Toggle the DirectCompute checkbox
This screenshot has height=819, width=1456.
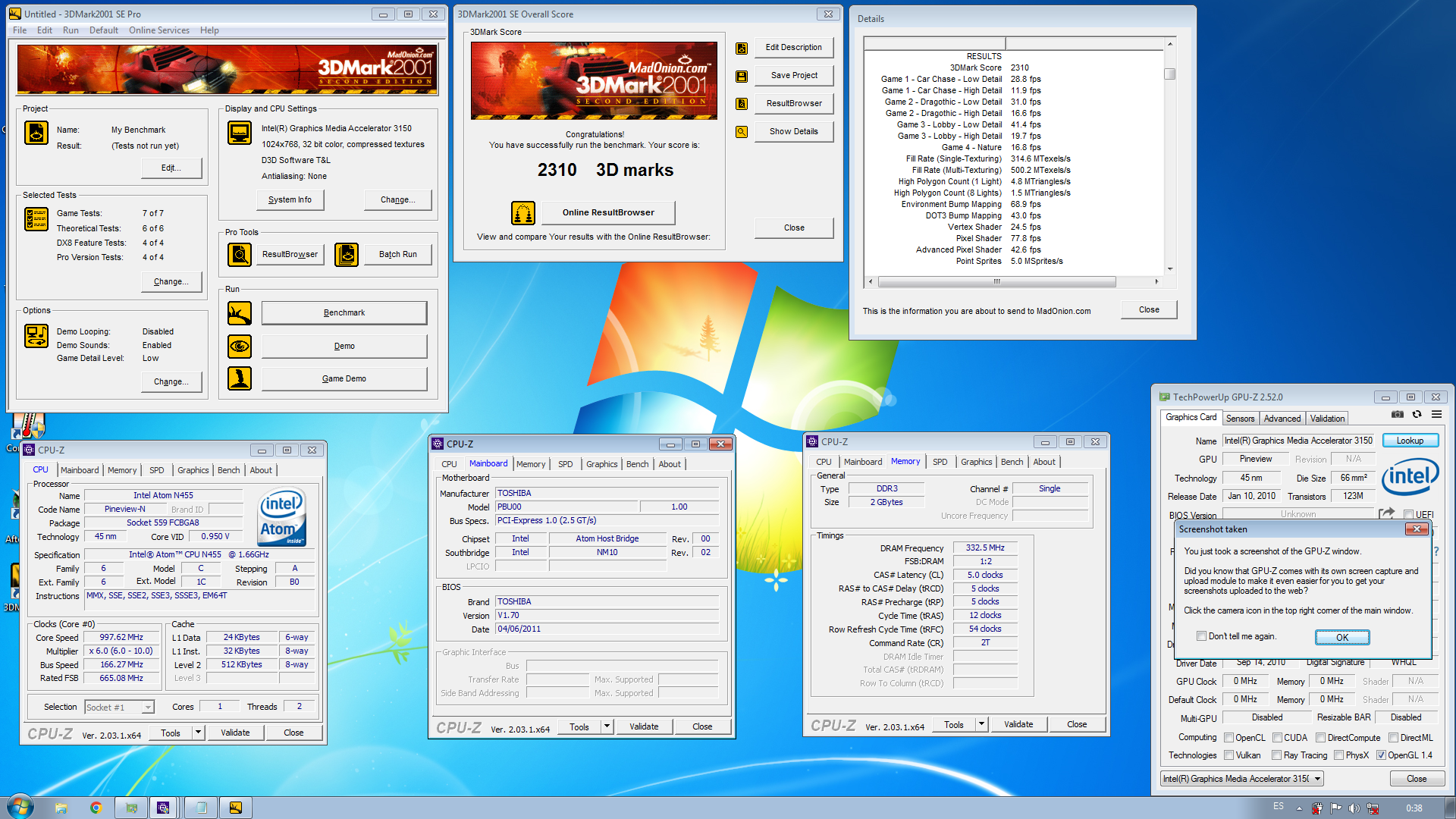click(1321, 737)
